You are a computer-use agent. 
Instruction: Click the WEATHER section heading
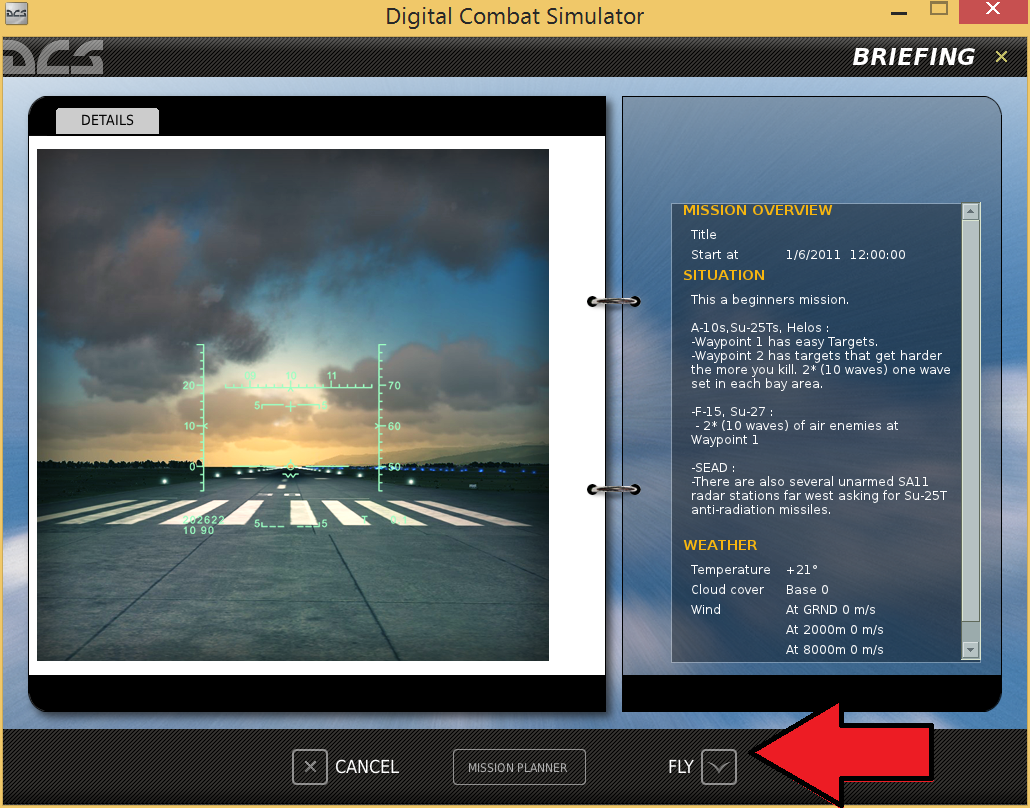tap(720, 545)
